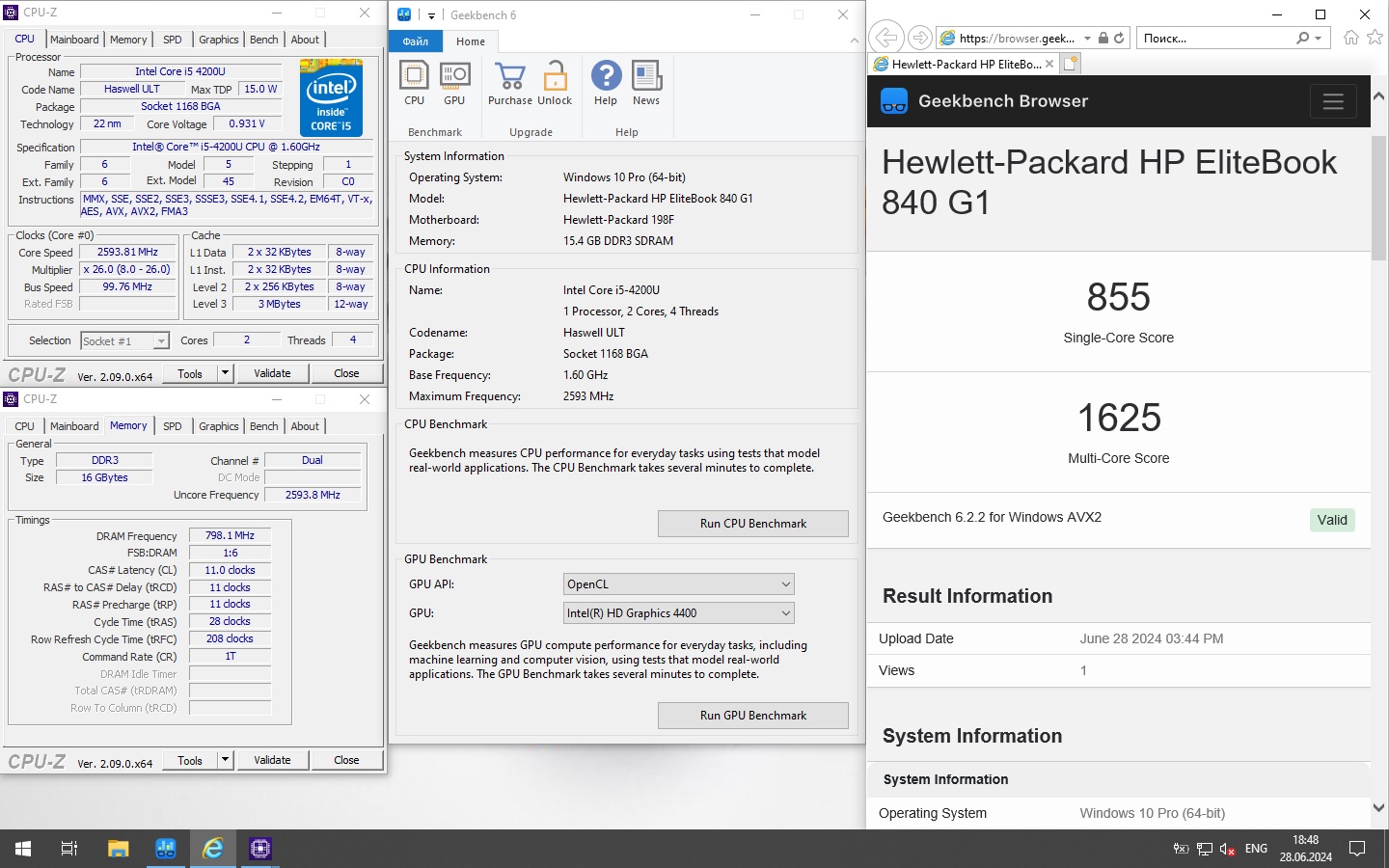Click Validate in top CPU-Z window

272,373
